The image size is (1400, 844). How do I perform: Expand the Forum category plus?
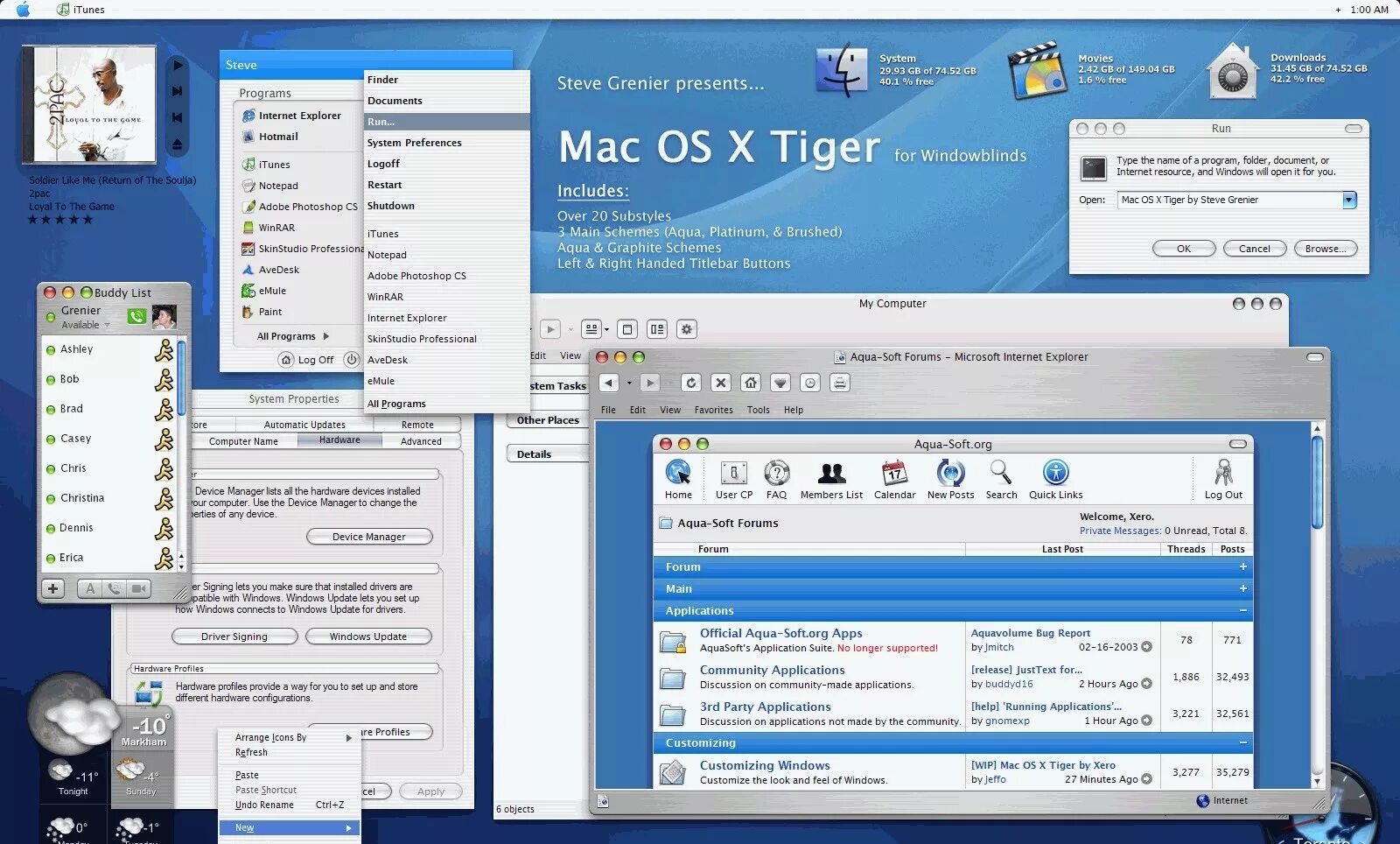(1242, 566)
